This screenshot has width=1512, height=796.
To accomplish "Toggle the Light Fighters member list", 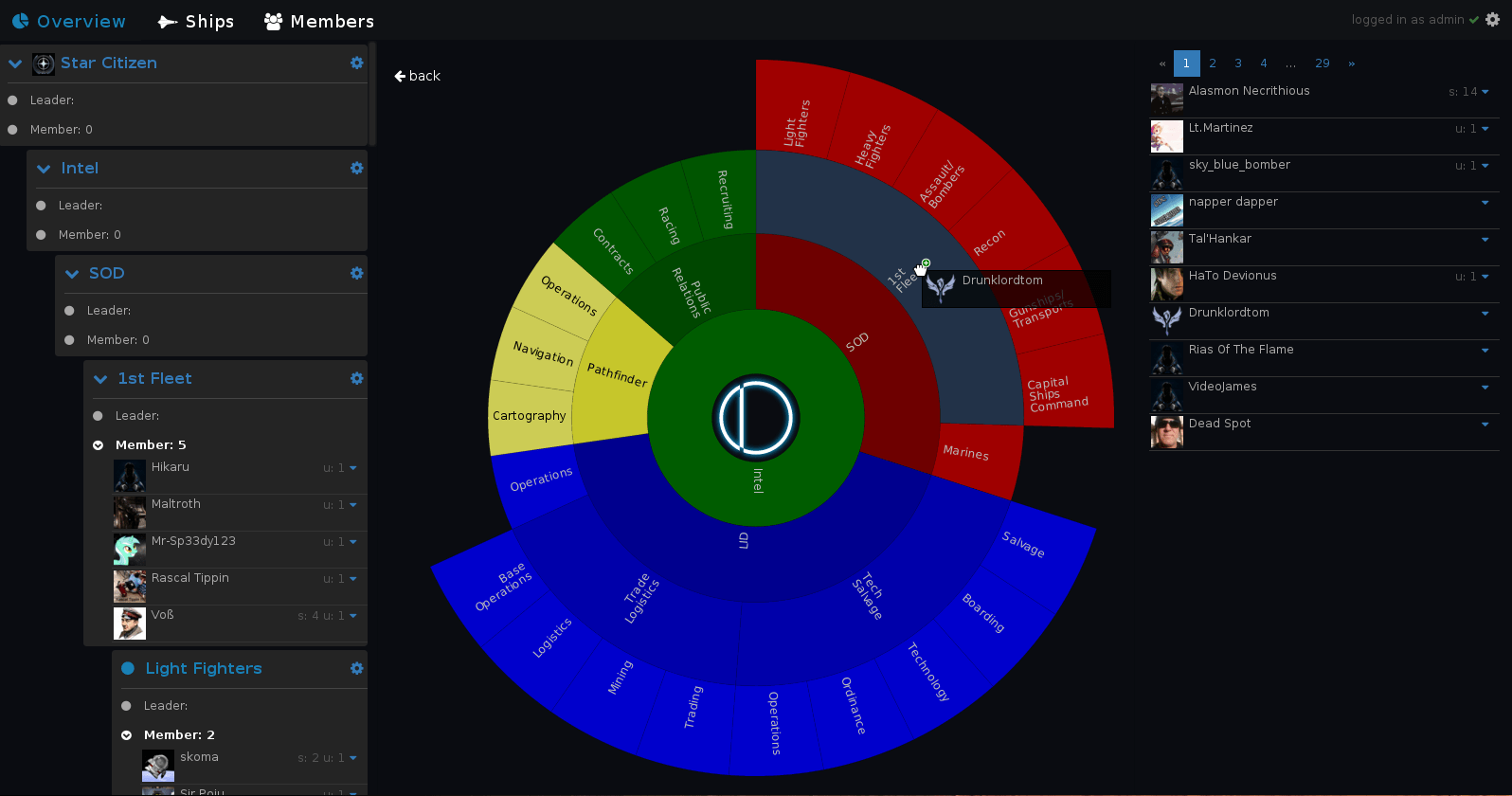I will coord(127,735).
